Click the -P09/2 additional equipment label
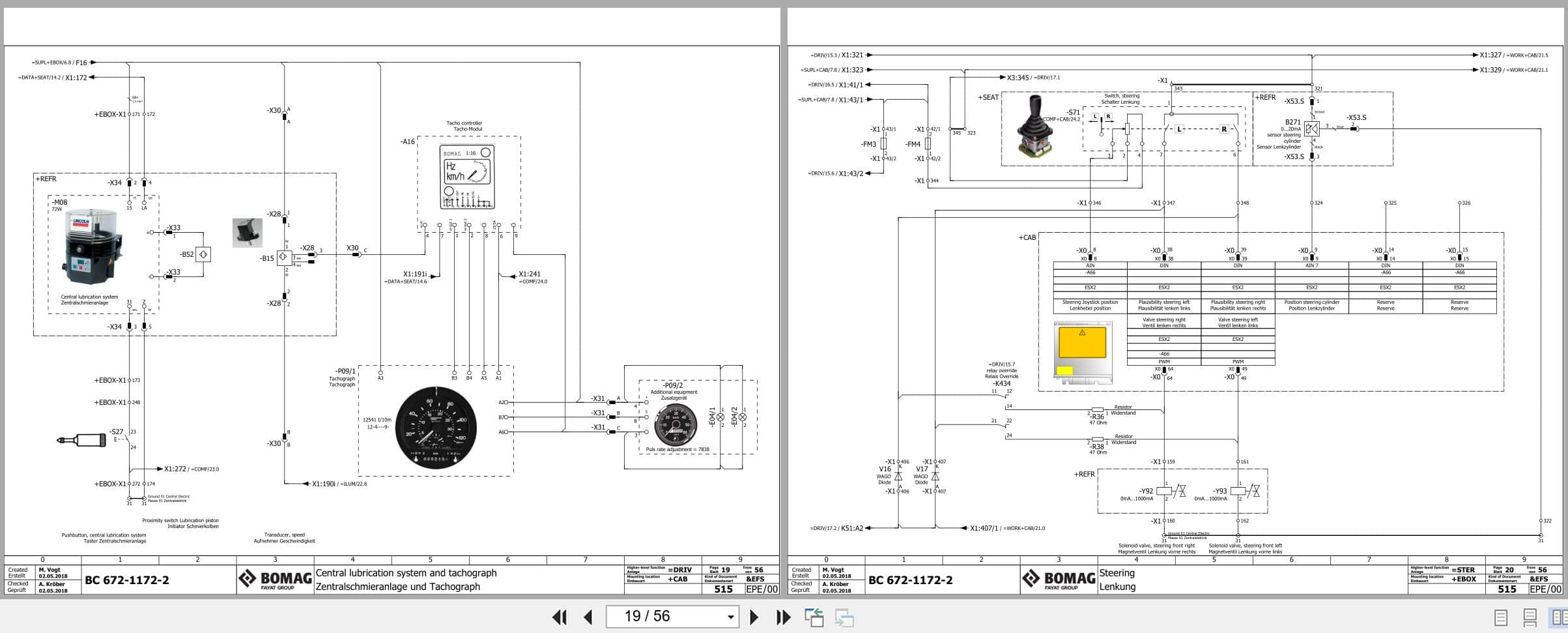The width and height of the screenshot is (1568, 633). click(672, 385)
